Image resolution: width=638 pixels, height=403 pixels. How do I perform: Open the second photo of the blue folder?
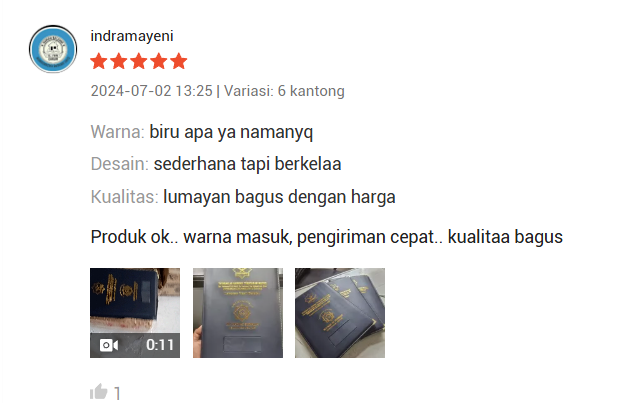click(238, 313)
